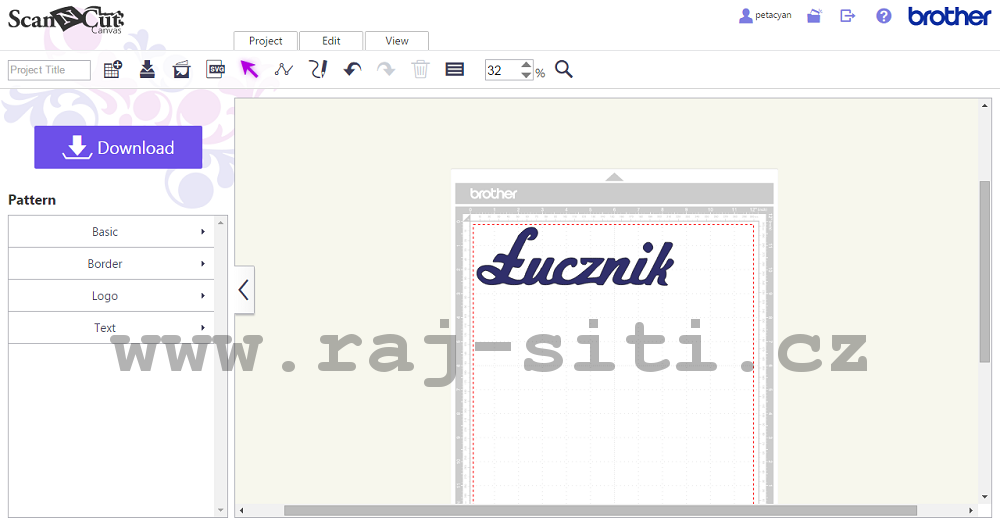
Task: Open the help question mark icon
Action: (x=883, y=16)
